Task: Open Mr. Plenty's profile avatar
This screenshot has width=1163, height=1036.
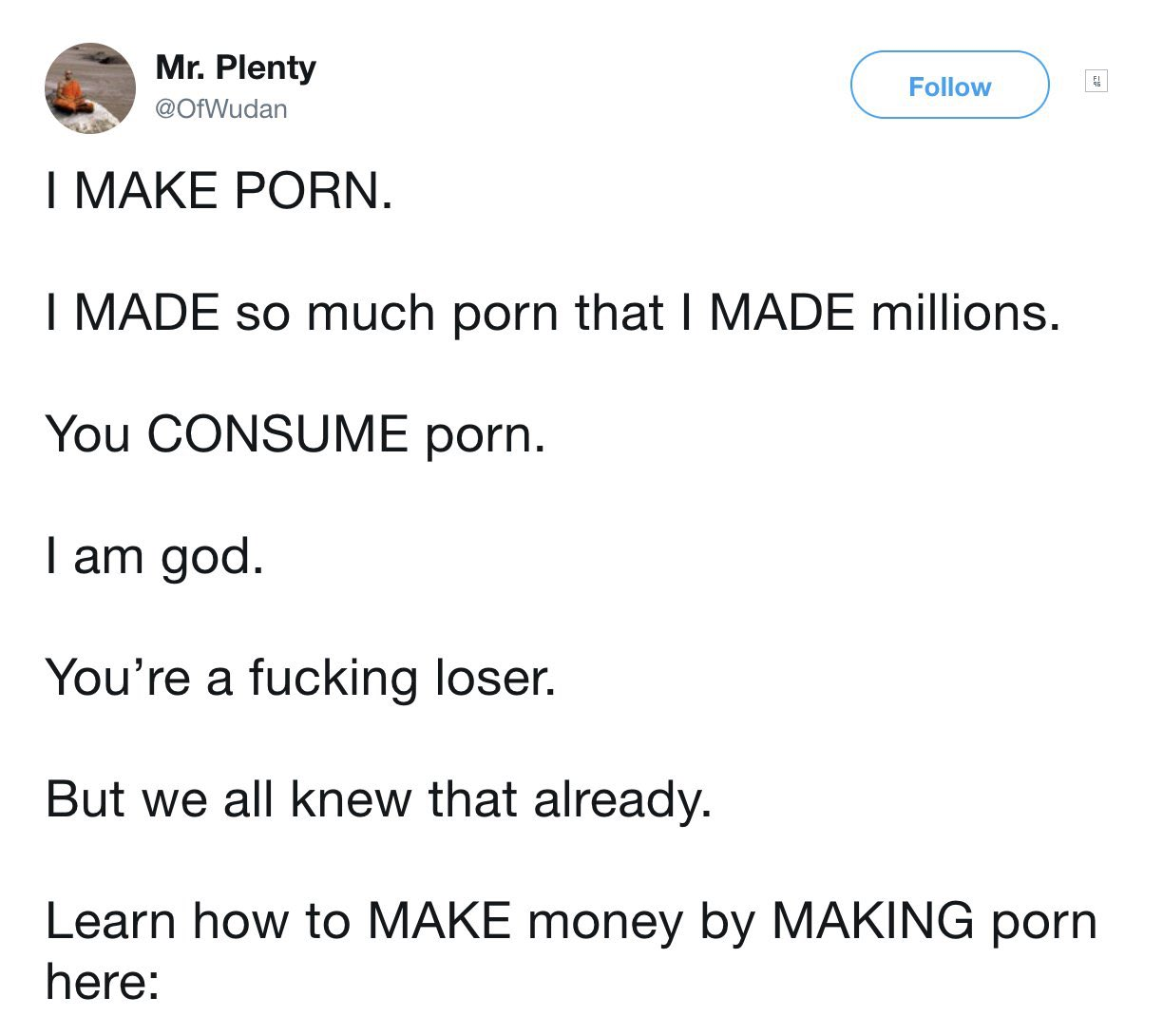Action: click(x=90, y=87)
